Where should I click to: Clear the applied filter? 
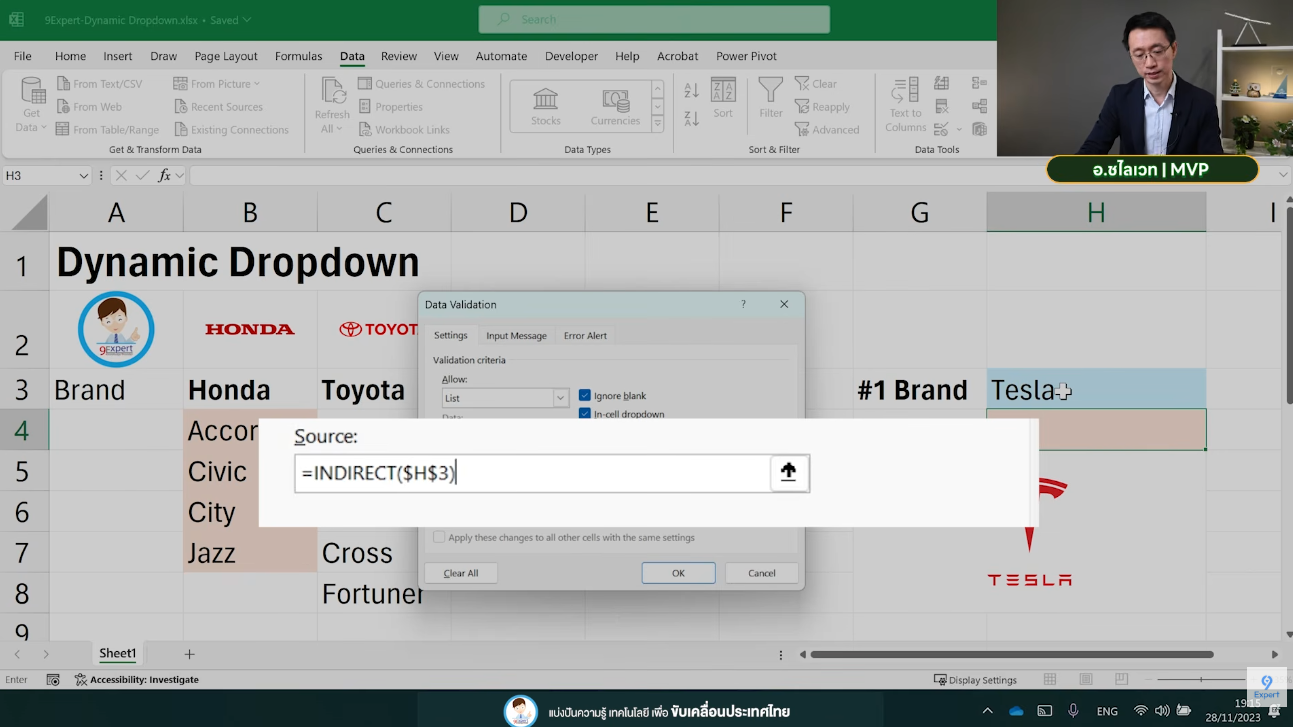coord(816,84)
